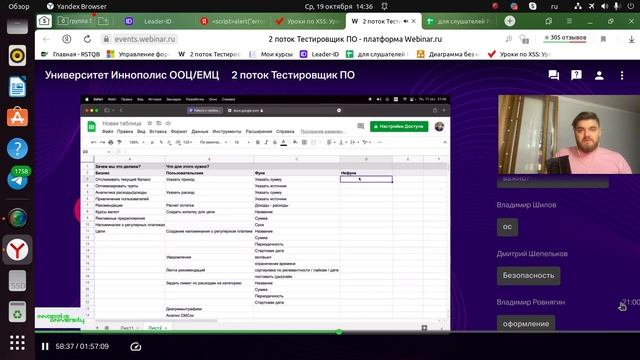This screenshot has height=360, width=640.
Task: Open the webinar chat panel icon
Action: click(x=553, y=75)
